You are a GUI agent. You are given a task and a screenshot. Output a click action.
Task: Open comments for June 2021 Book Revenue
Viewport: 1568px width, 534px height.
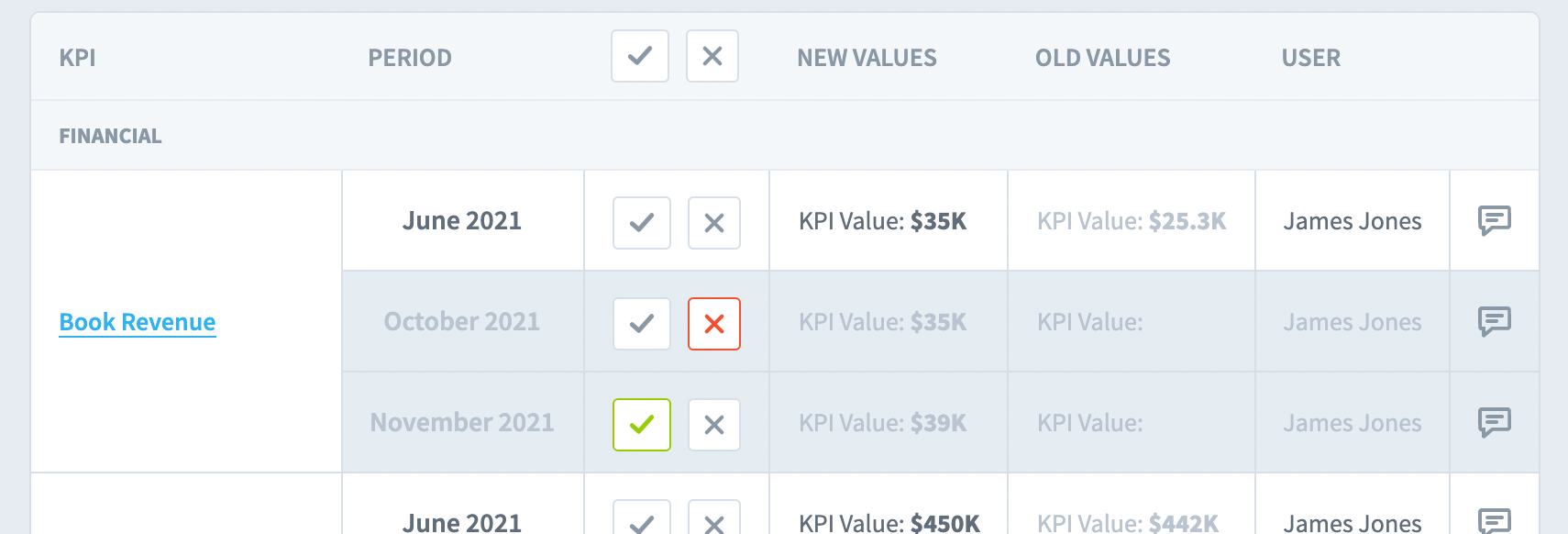click(x=1495, y=220)
